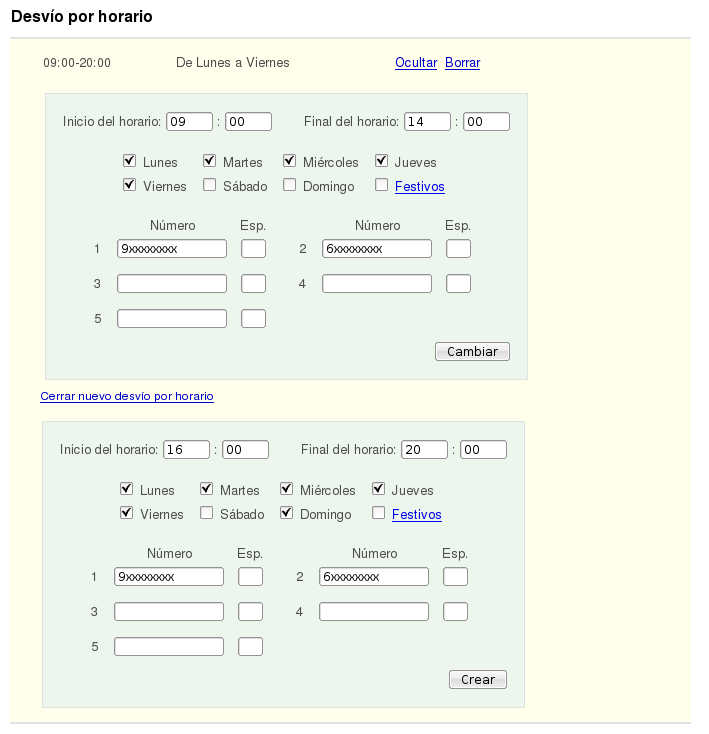Toggle the Festivos checkbox in first schedule
The image size is (709, 734).
point(381,185)
